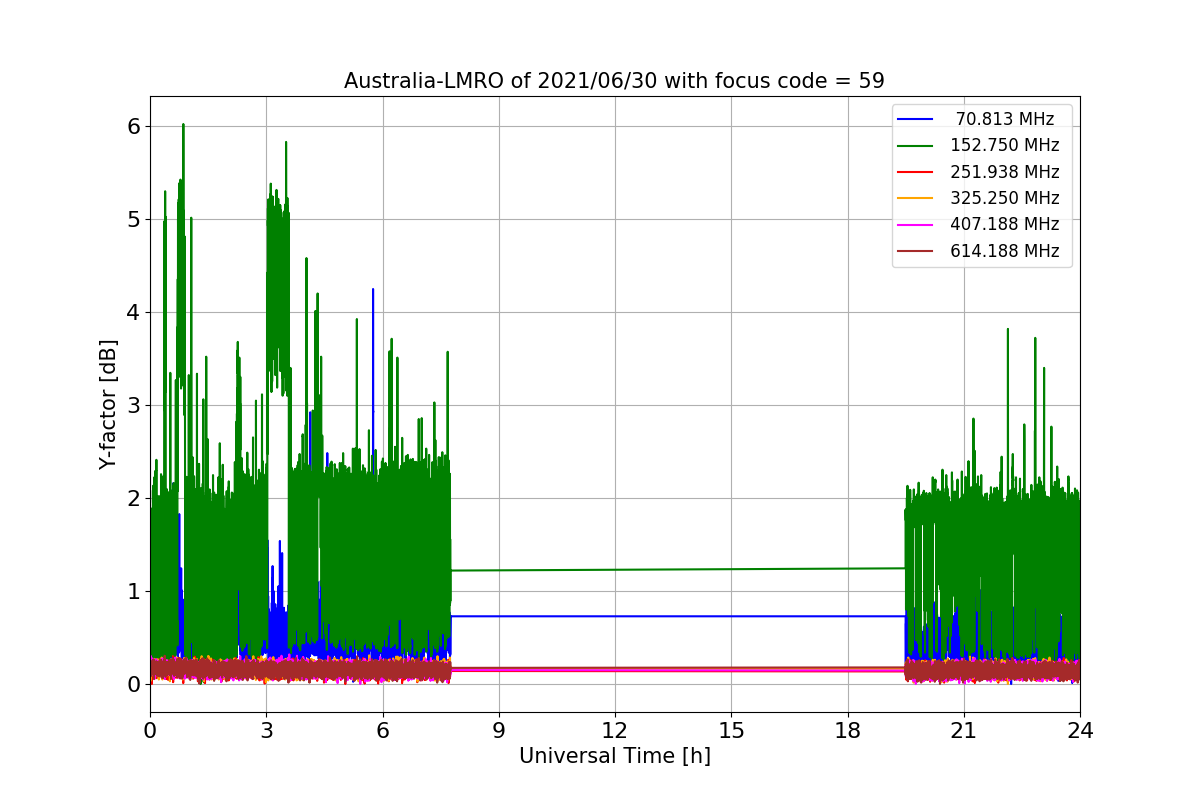Click the 'Y-factor [dB]' axis label
Image resolution: width=1200 pixels, height=800 pixels.
point(108,405)
